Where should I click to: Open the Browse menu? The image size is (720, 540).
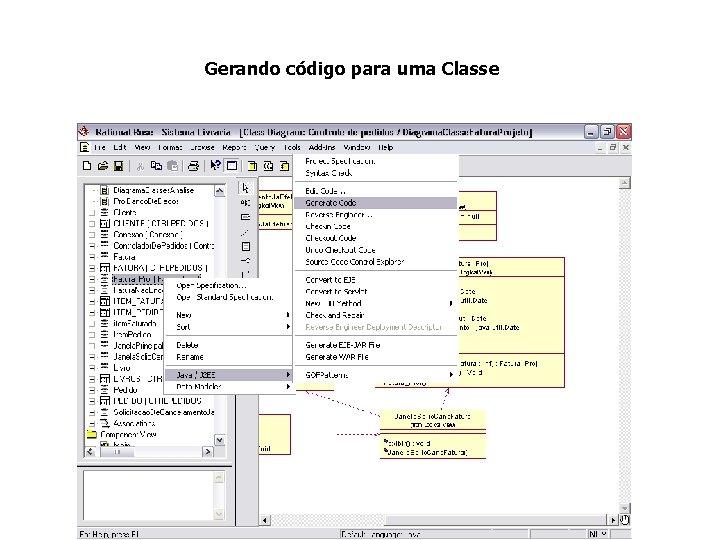click(x=202, y=147)
